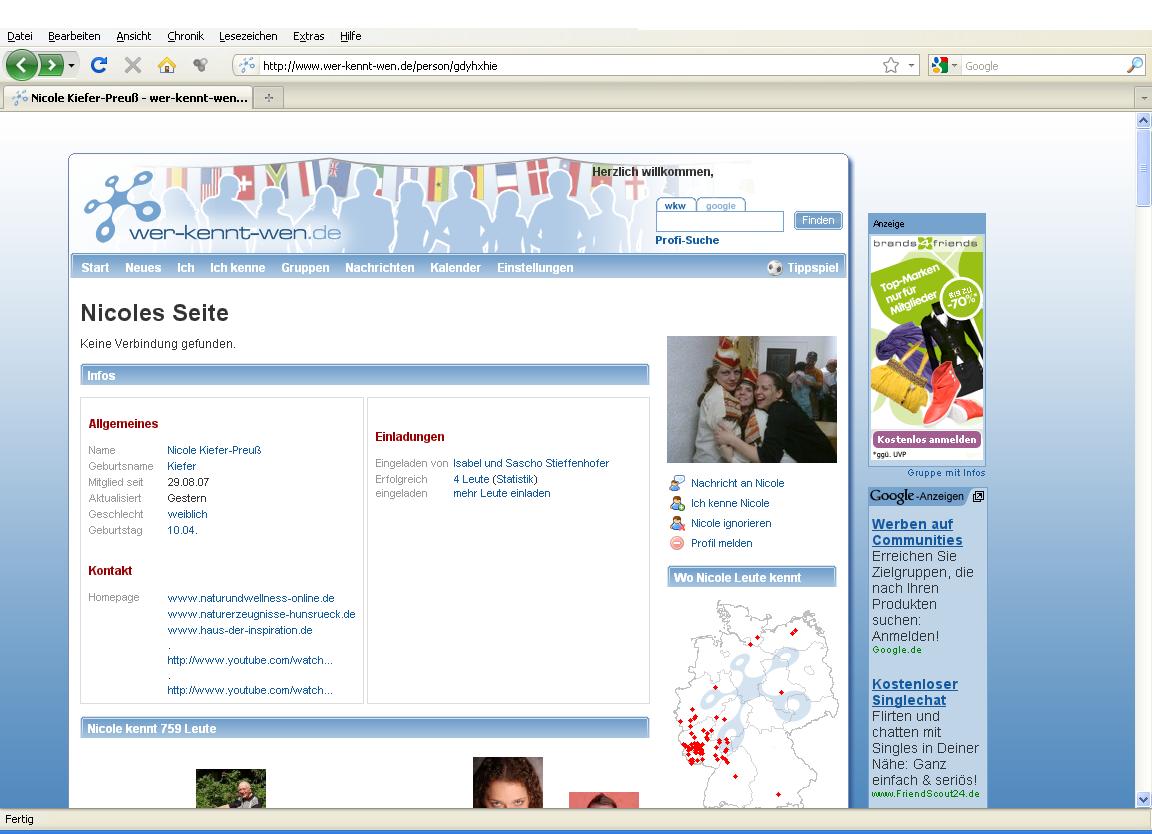Switch search to the google tab
This screenshot has width=1152, height=834.
720,206
